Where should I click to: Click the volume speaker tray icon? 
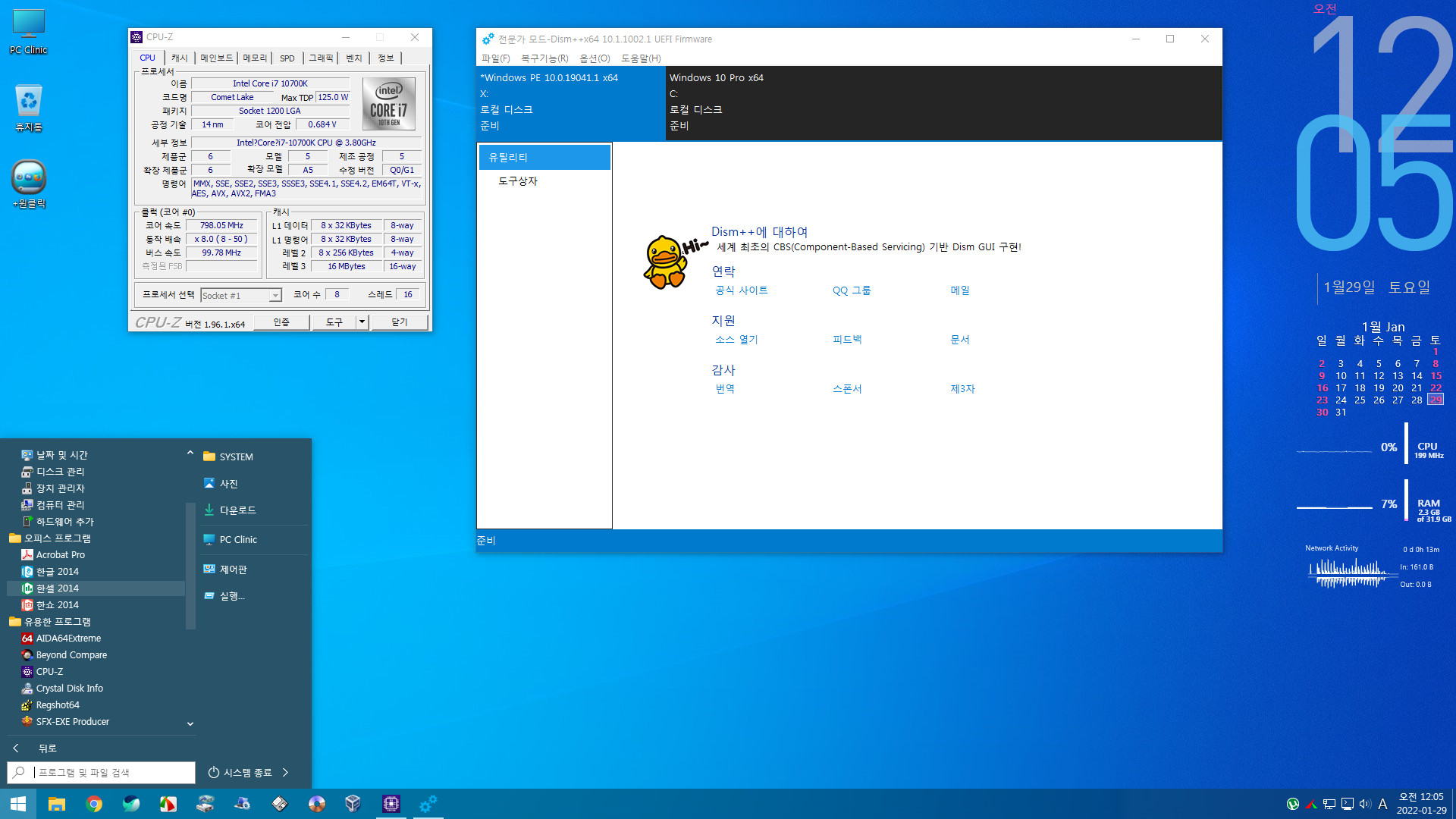pyautogui.click(x=1365, y=804)
